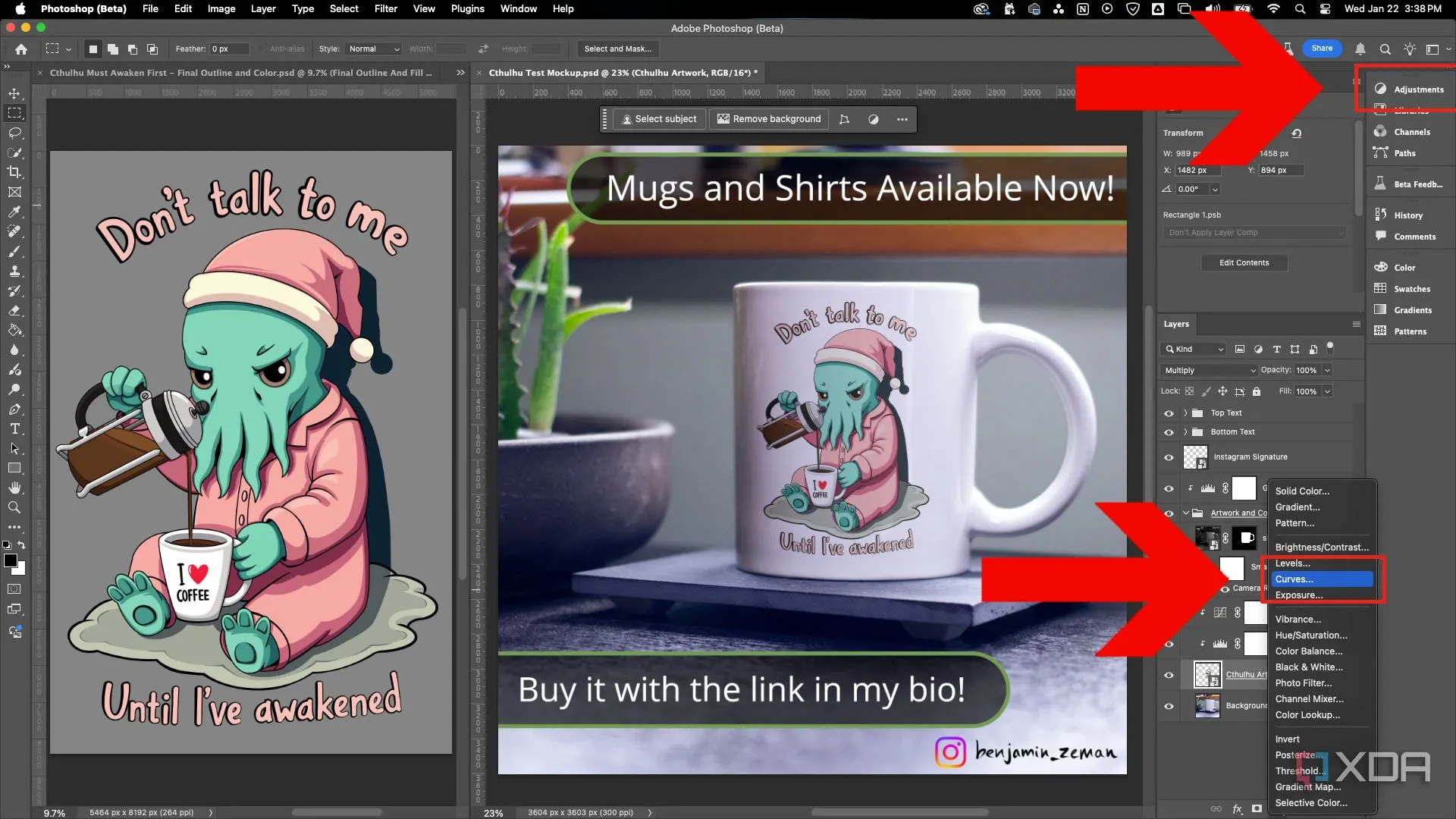Select the Paint Bucket tool
The width and height of the screenshot is (1456, 819).
point(14,330)
